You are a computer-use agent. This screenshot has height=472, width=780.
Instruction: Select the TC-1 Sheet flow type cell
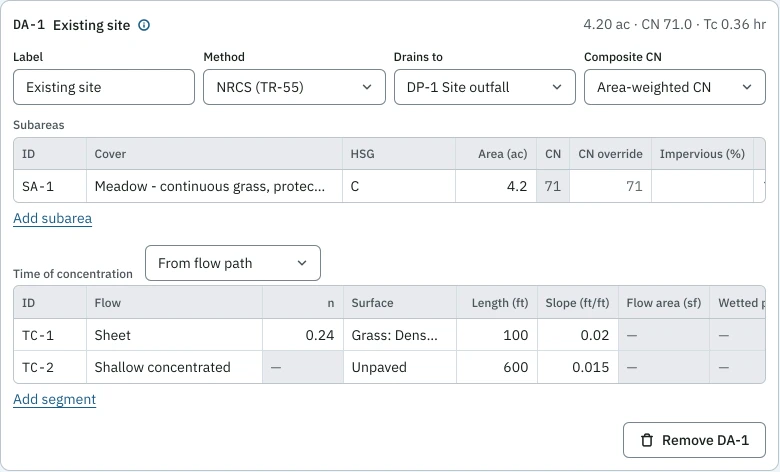coord(174,335)
